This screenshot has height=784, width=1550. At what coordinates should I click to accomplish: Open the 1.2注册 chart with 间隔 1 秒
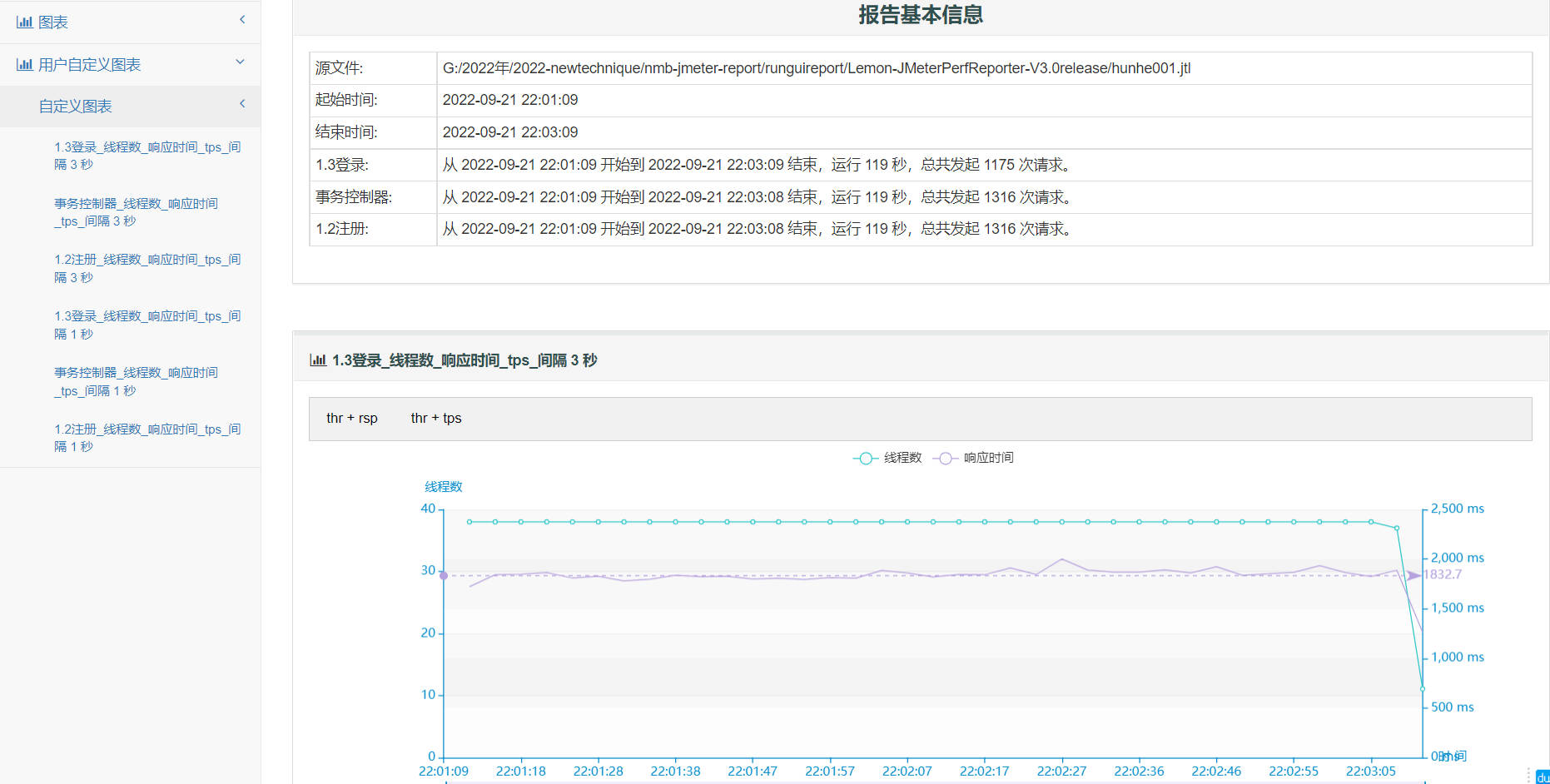click(x=147, y=438)
